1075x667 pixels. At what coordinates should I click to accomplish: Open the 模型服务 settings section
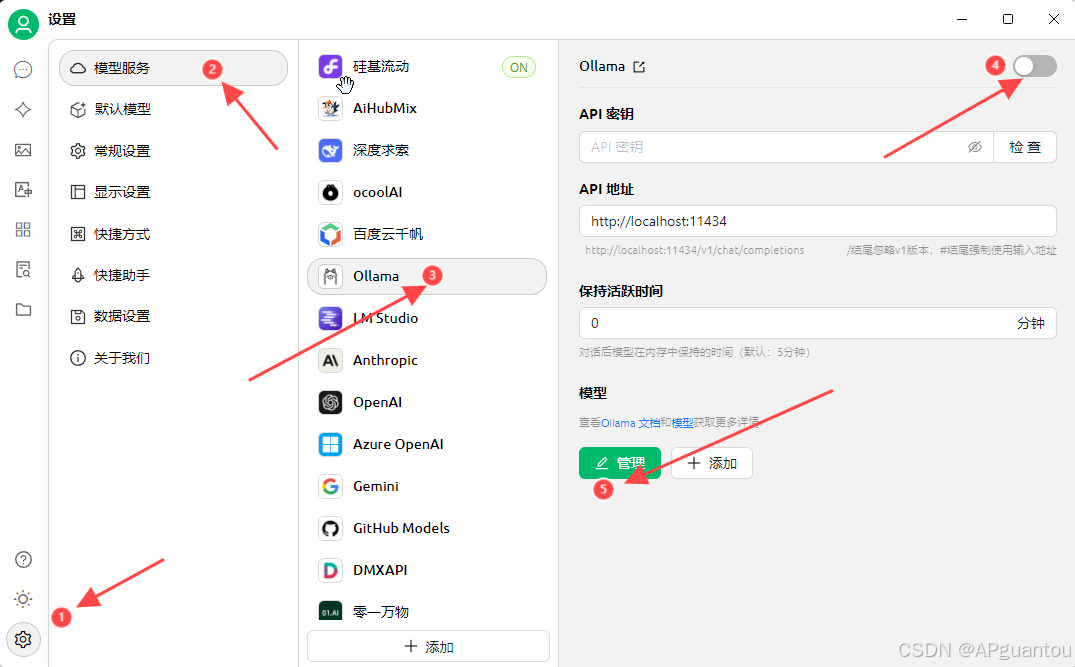(173, 68)
